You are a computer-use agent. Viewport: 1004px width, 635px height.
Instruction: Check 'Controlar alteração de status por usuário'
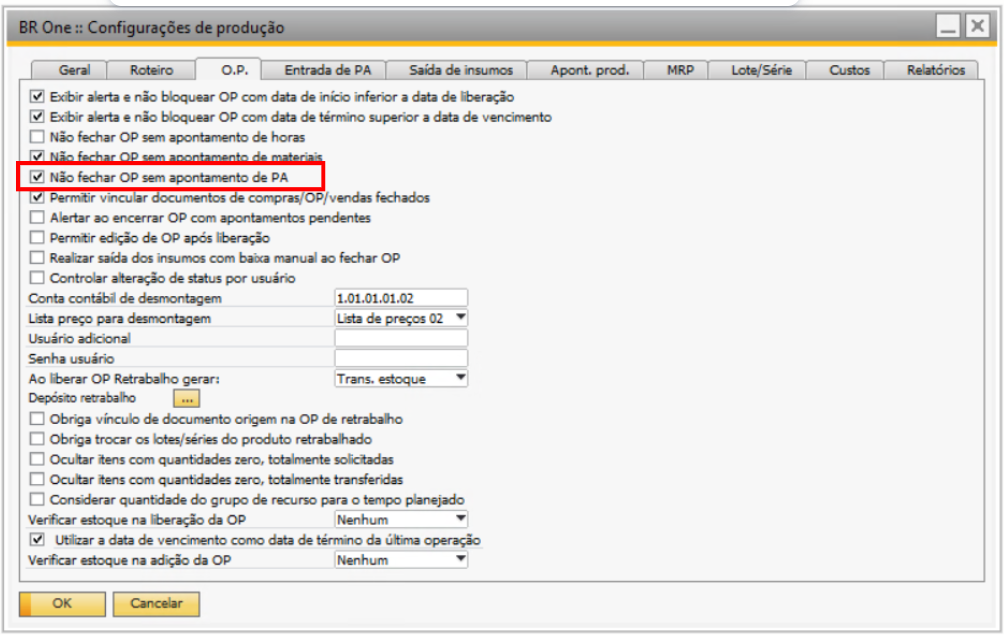coord(38,277)
